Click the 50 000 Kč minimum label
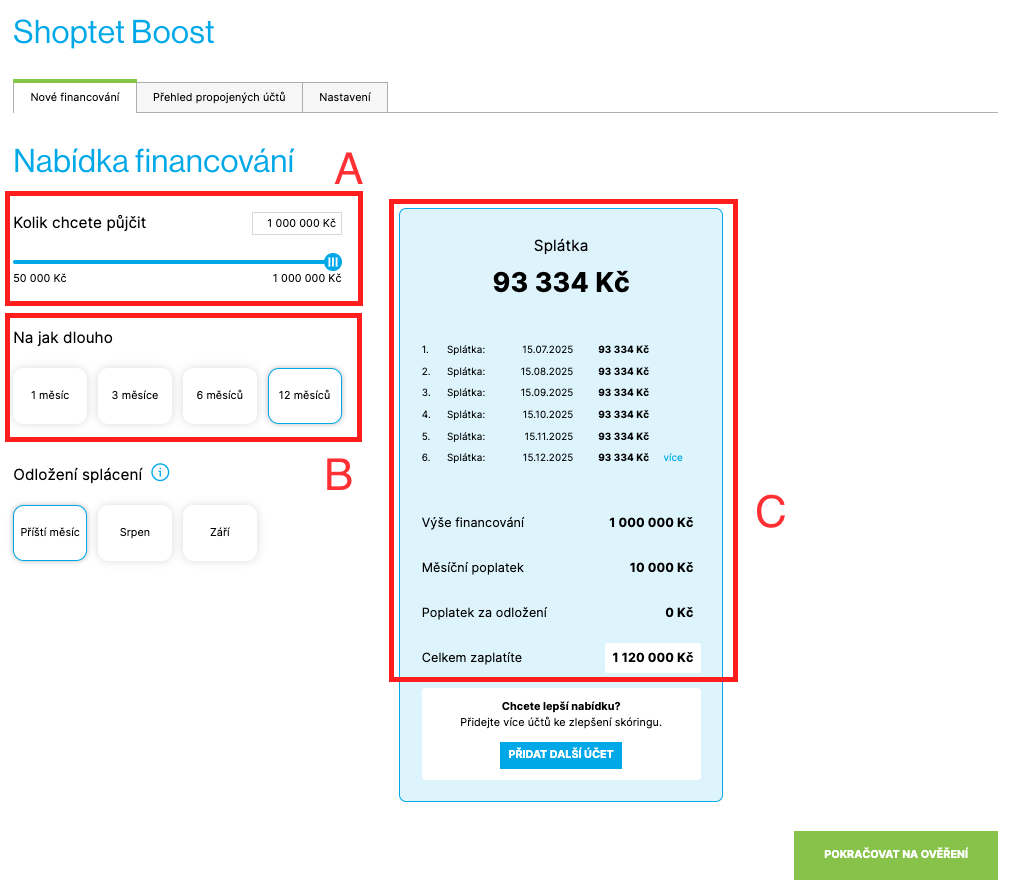This screenshot has height=892, width=1012. pyautogui.click(x=40, y=278)
